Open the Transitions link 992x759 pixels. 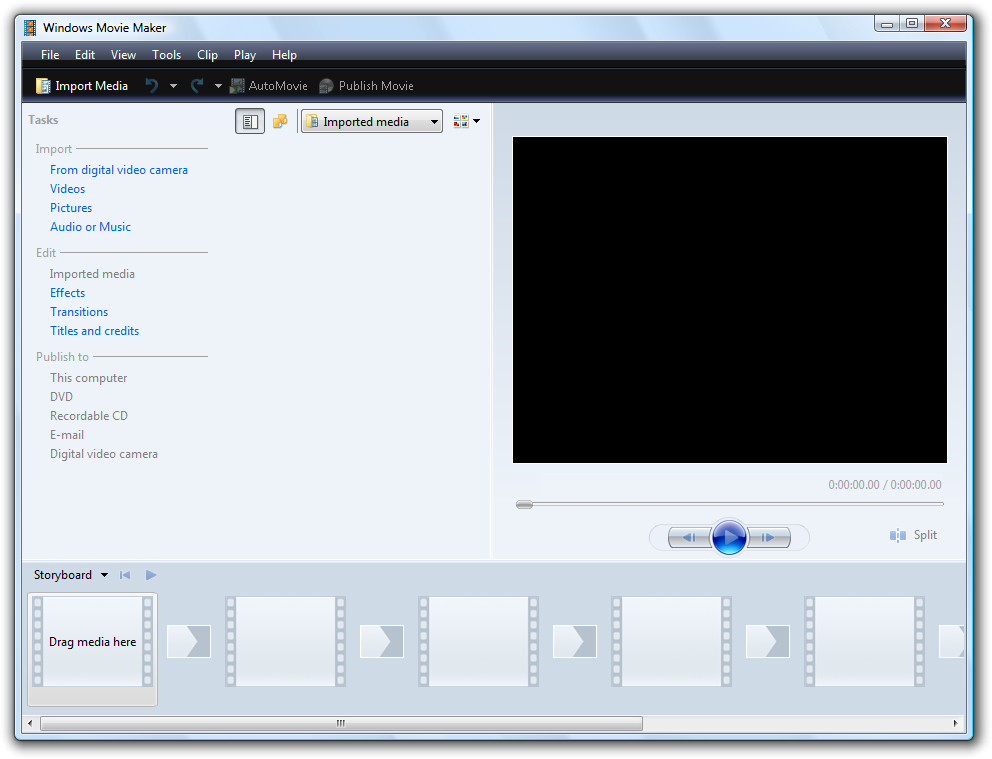point(79,312)
